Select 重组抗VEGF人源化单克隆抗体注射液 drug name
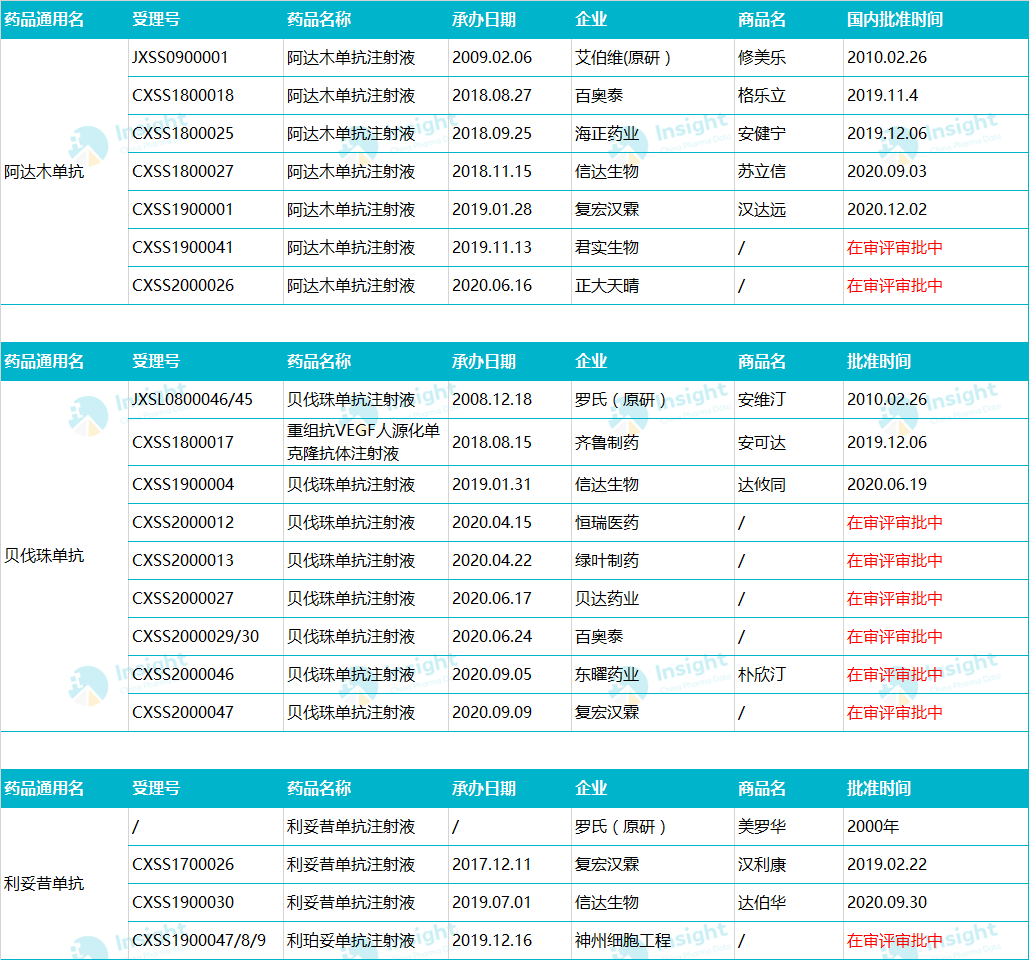This screenshot has width=1029, height=960. pyautogui.click(x=364, y=442)
